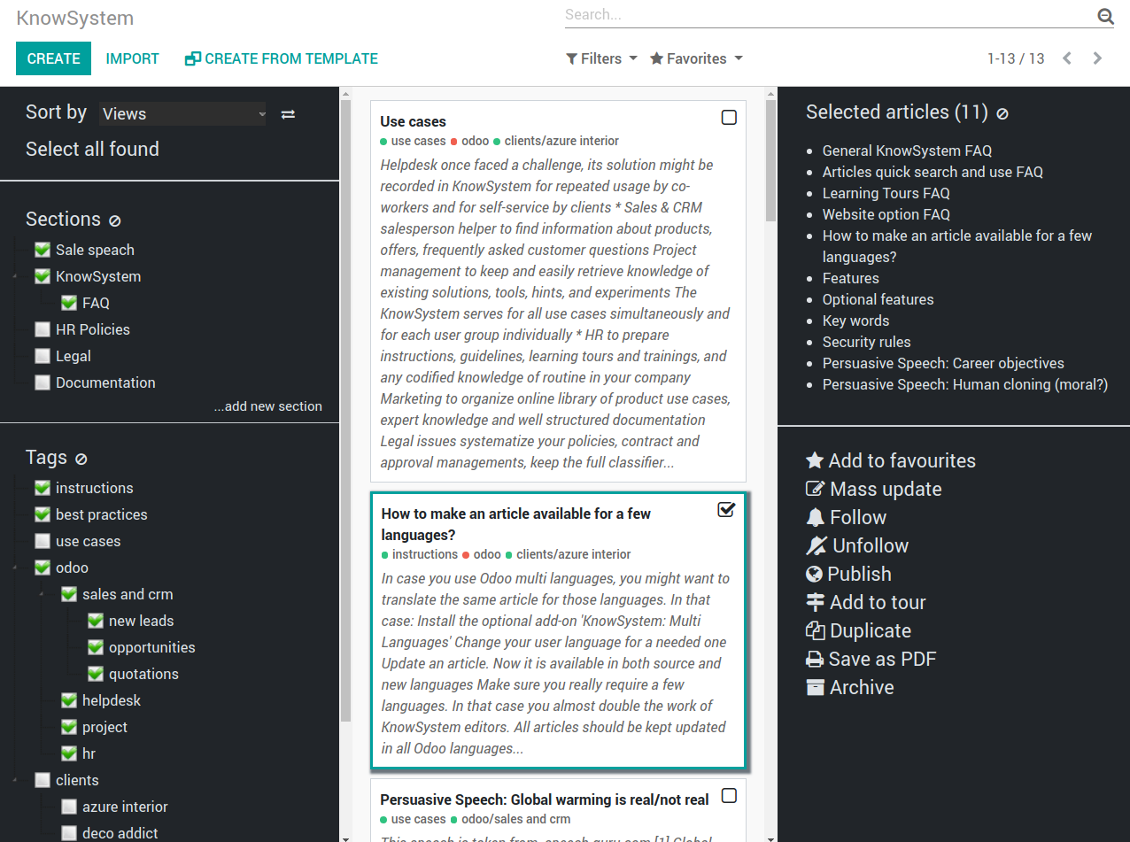Choose the Duplicate action

tap(858, 631)
